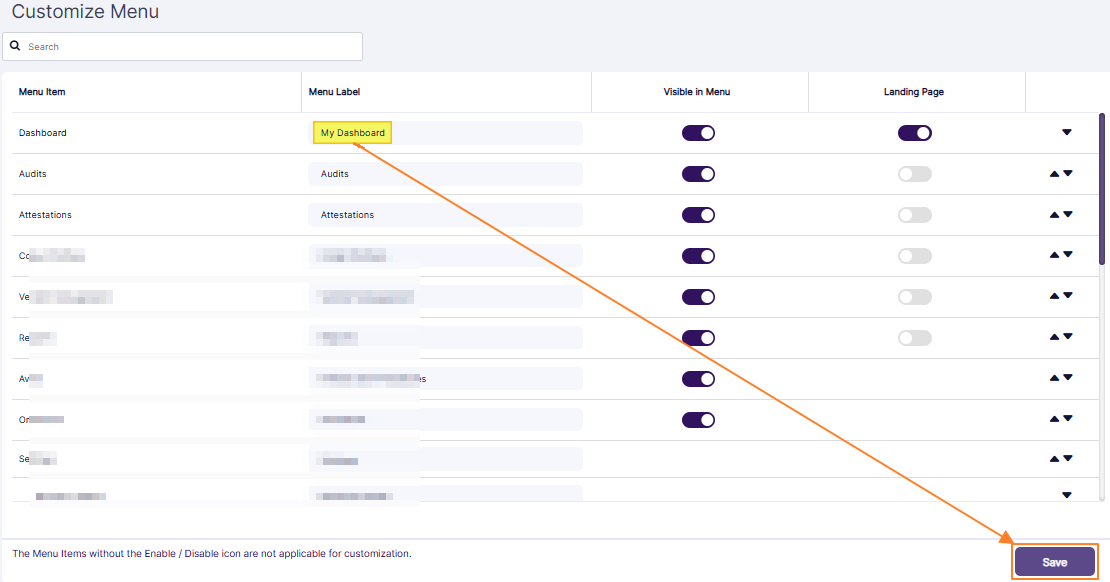Click the up arrow beside Attestations

[1053, 214]
